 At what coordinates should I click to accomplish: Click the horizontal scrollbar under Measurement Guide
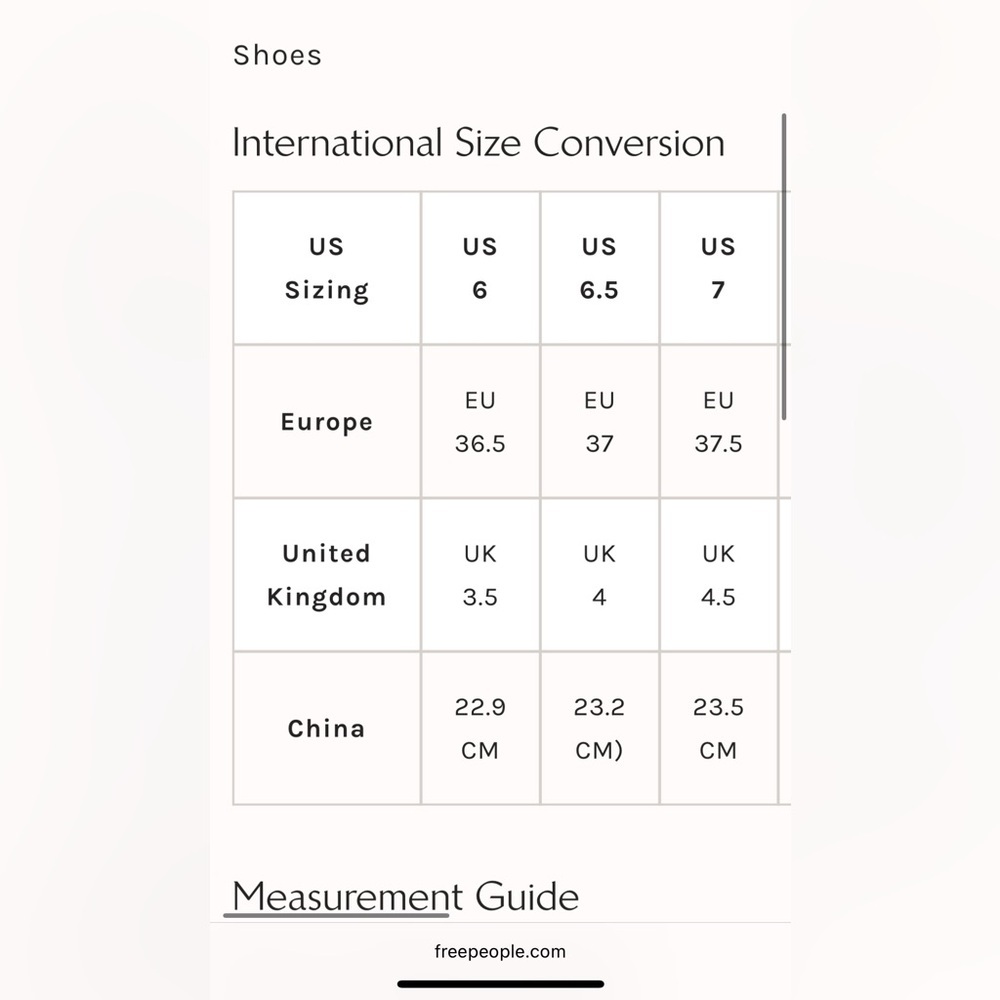click(336, 915)
